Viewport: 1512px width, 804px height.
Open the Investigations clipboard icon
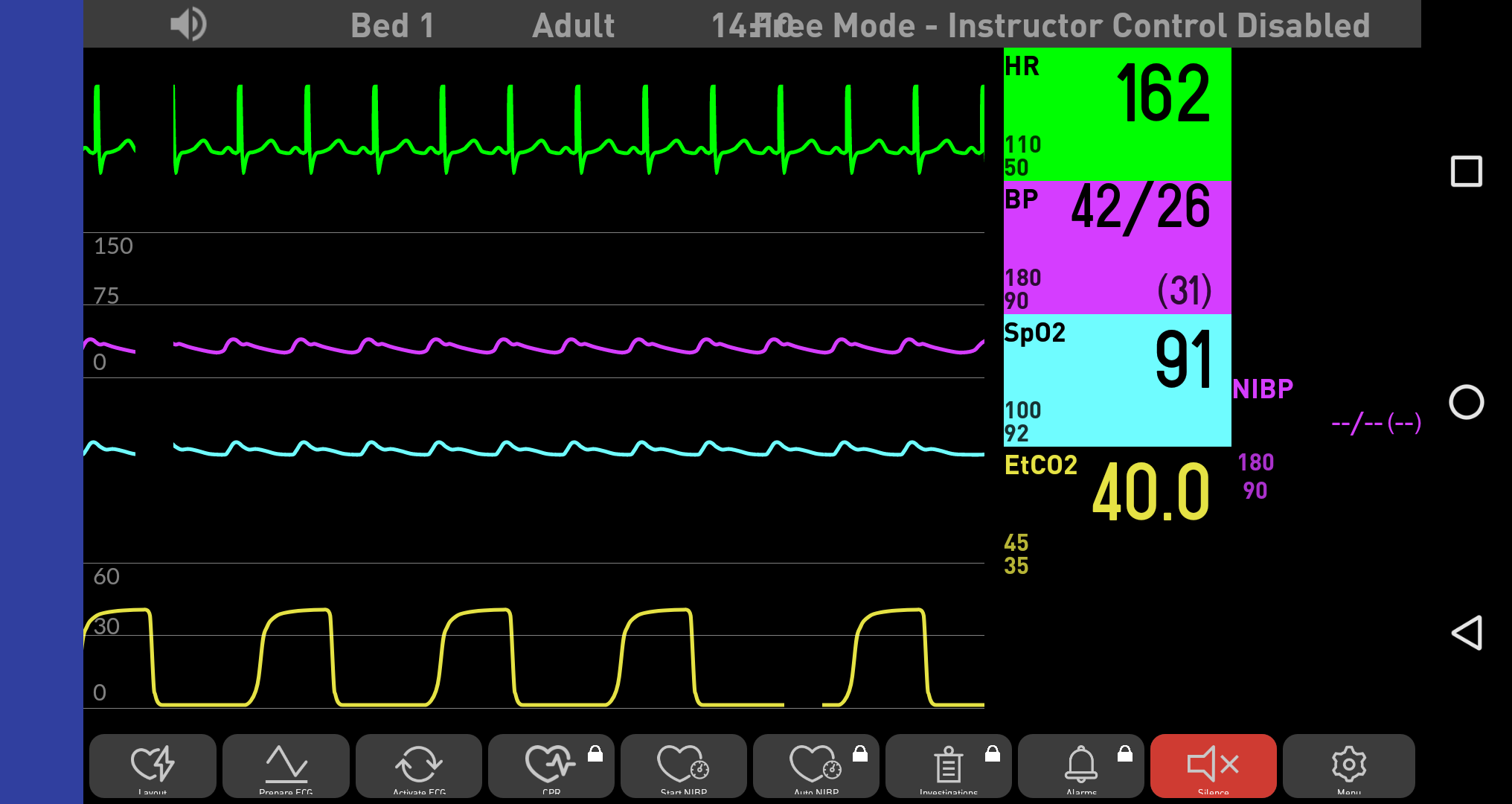coord(949,765)
